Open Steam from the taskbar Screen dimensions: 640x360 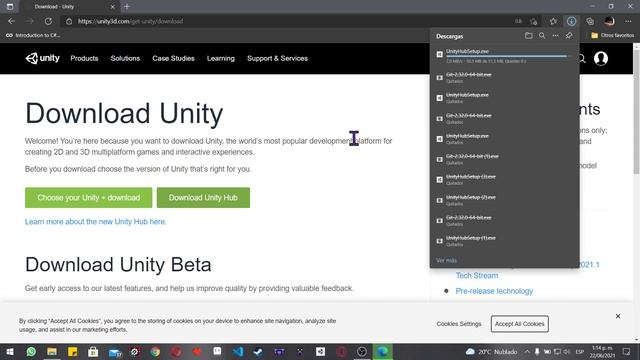[258, 351]
